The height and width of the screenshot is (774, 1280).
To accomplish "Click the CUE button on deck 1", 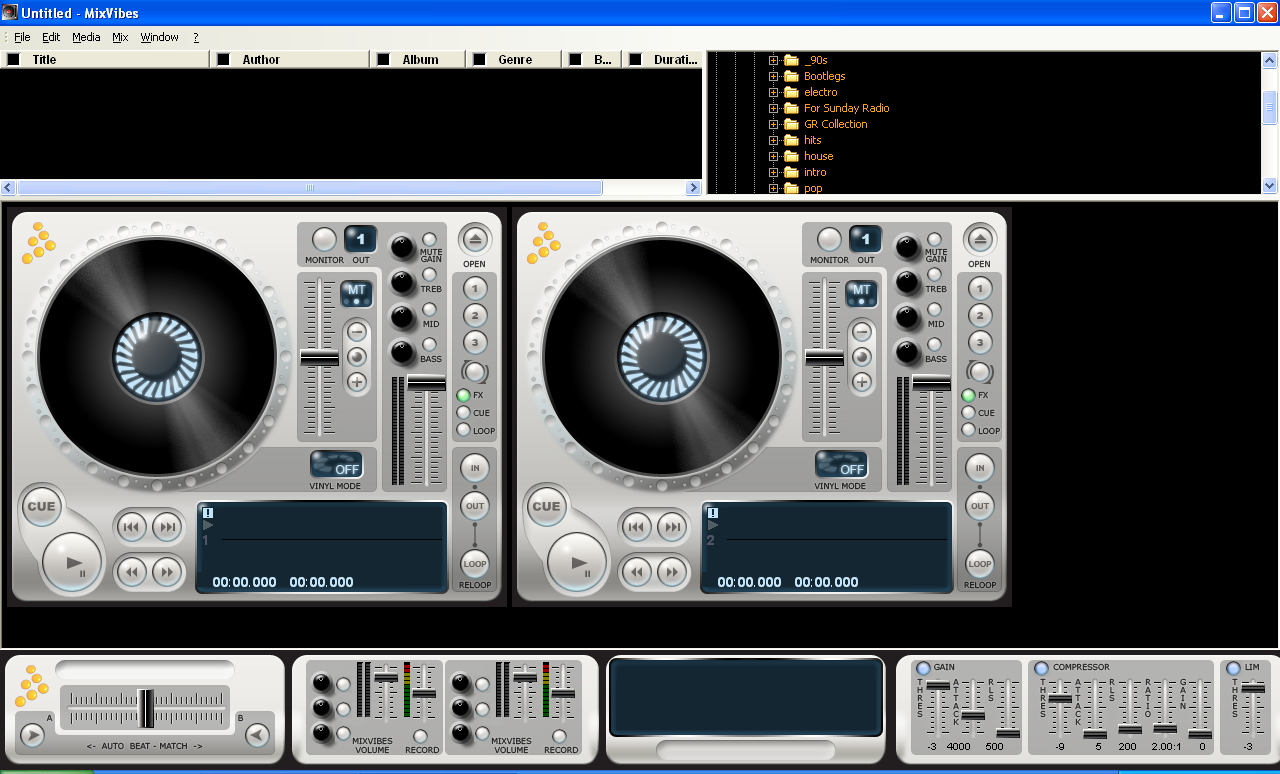I will [41, 506].
